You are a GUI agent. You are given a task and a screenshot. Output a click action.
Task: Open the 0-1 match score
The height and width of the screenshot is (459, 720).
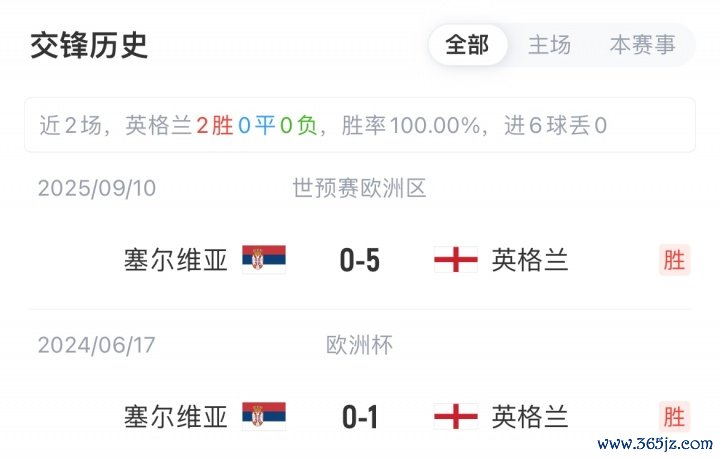(360, 417)
